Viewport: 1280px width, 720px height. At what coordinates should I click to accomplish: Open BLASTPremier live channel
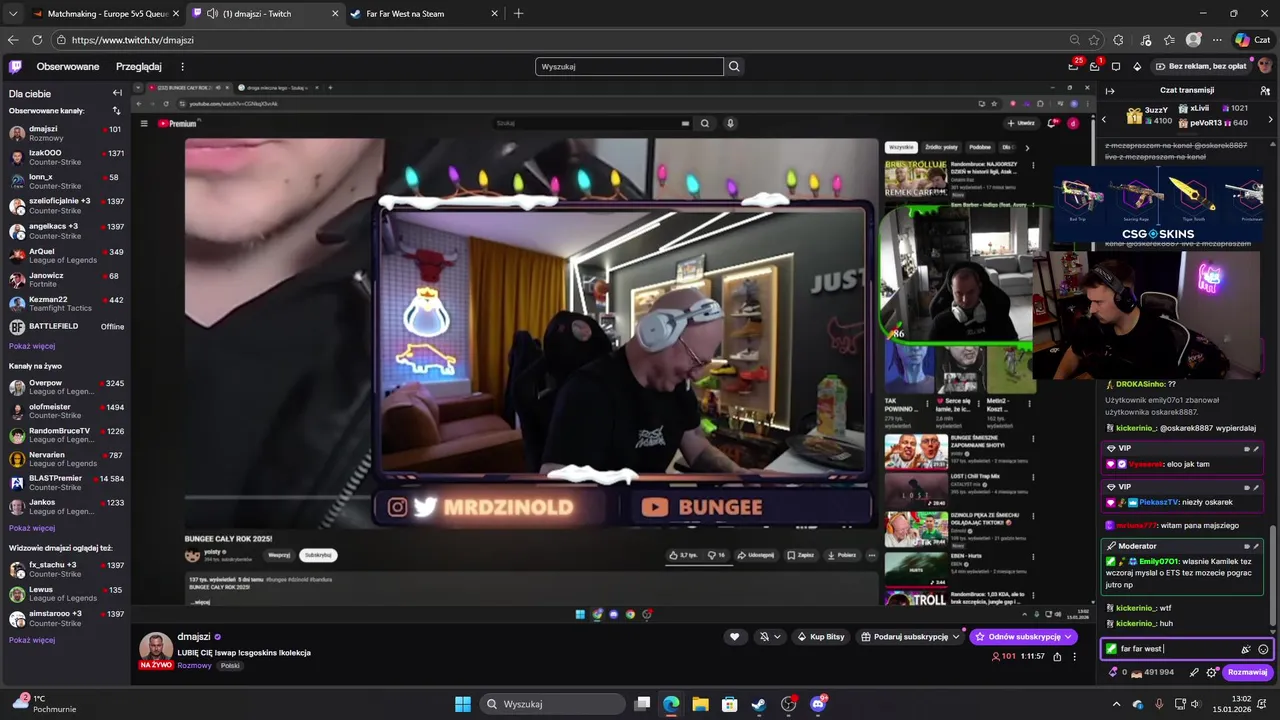click(65, 483)
